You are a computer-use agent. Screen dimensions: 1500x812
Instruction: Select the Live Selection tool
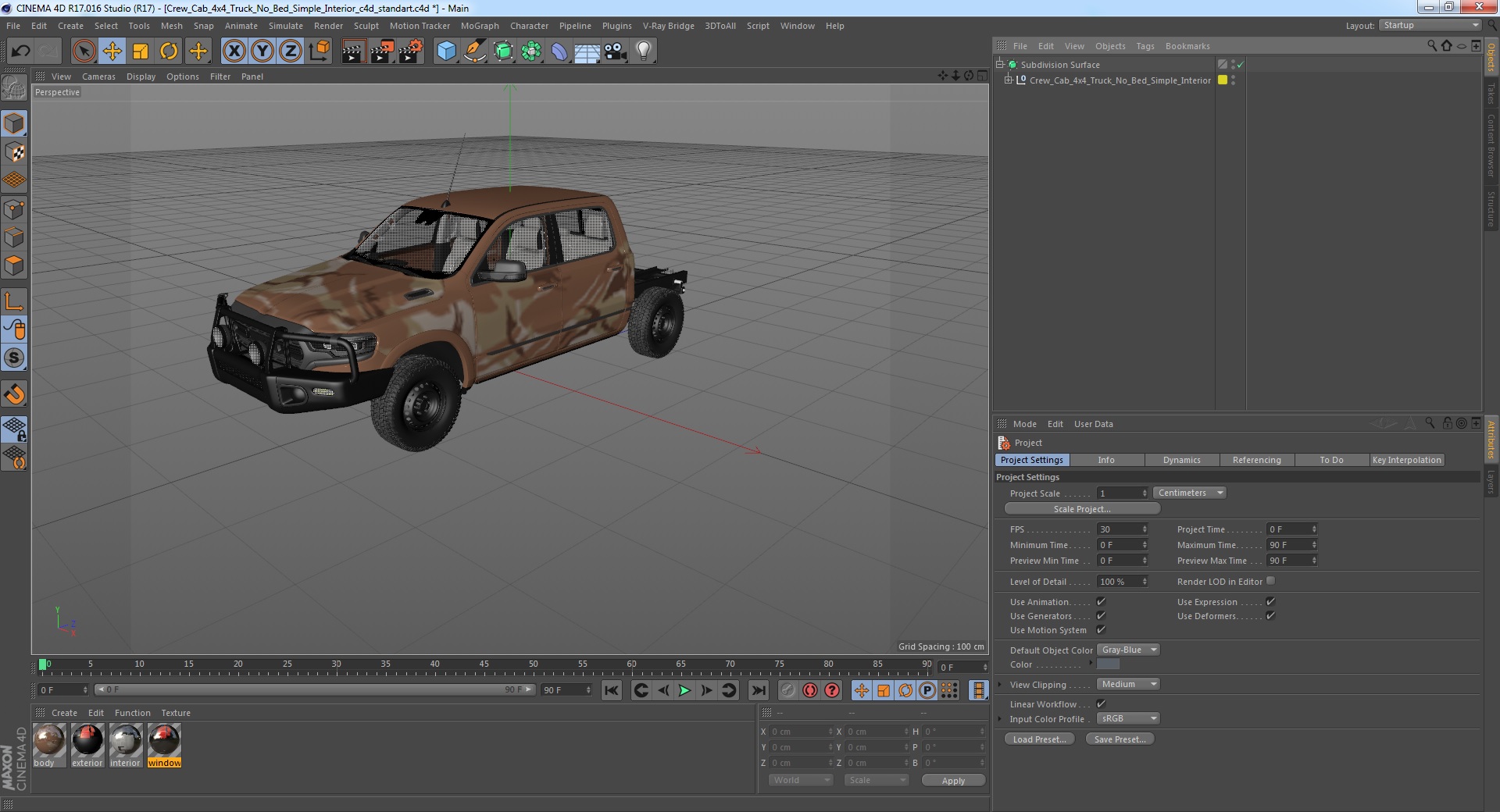point(84,52)
